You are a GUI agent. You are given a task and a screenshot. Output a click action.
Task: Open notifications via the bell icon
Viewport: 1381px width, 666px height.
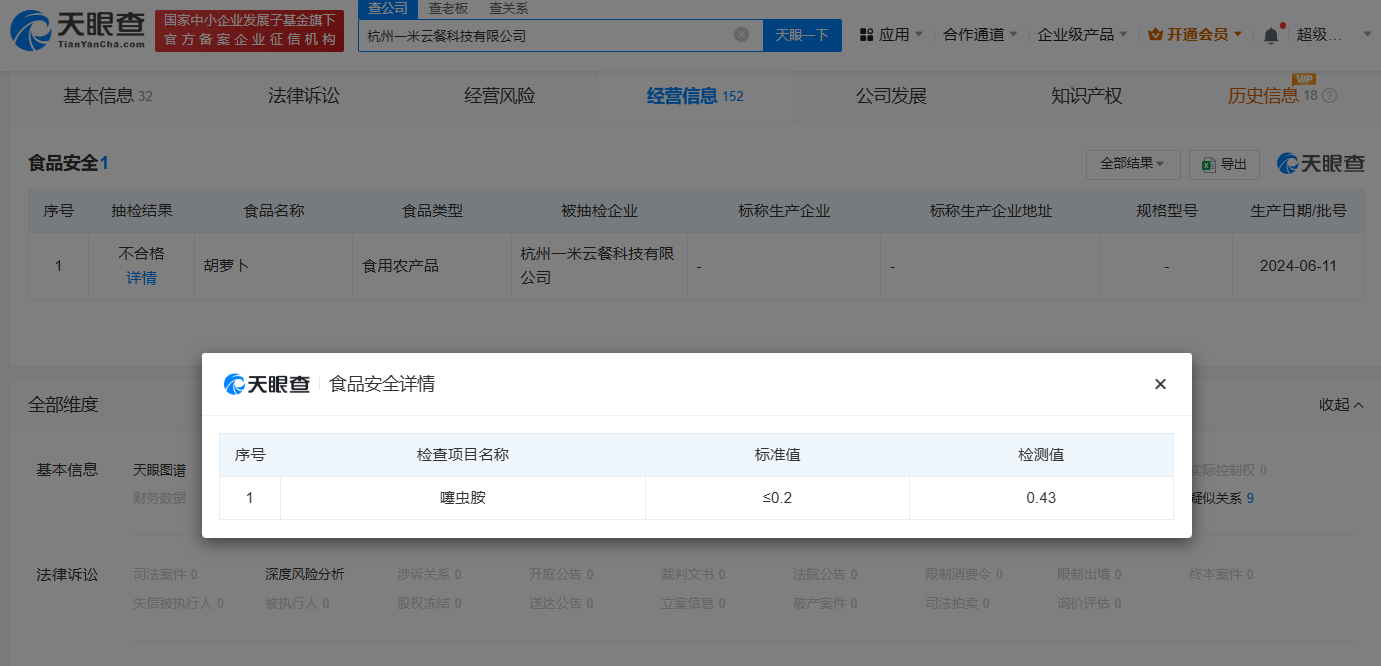(1270, 35)
